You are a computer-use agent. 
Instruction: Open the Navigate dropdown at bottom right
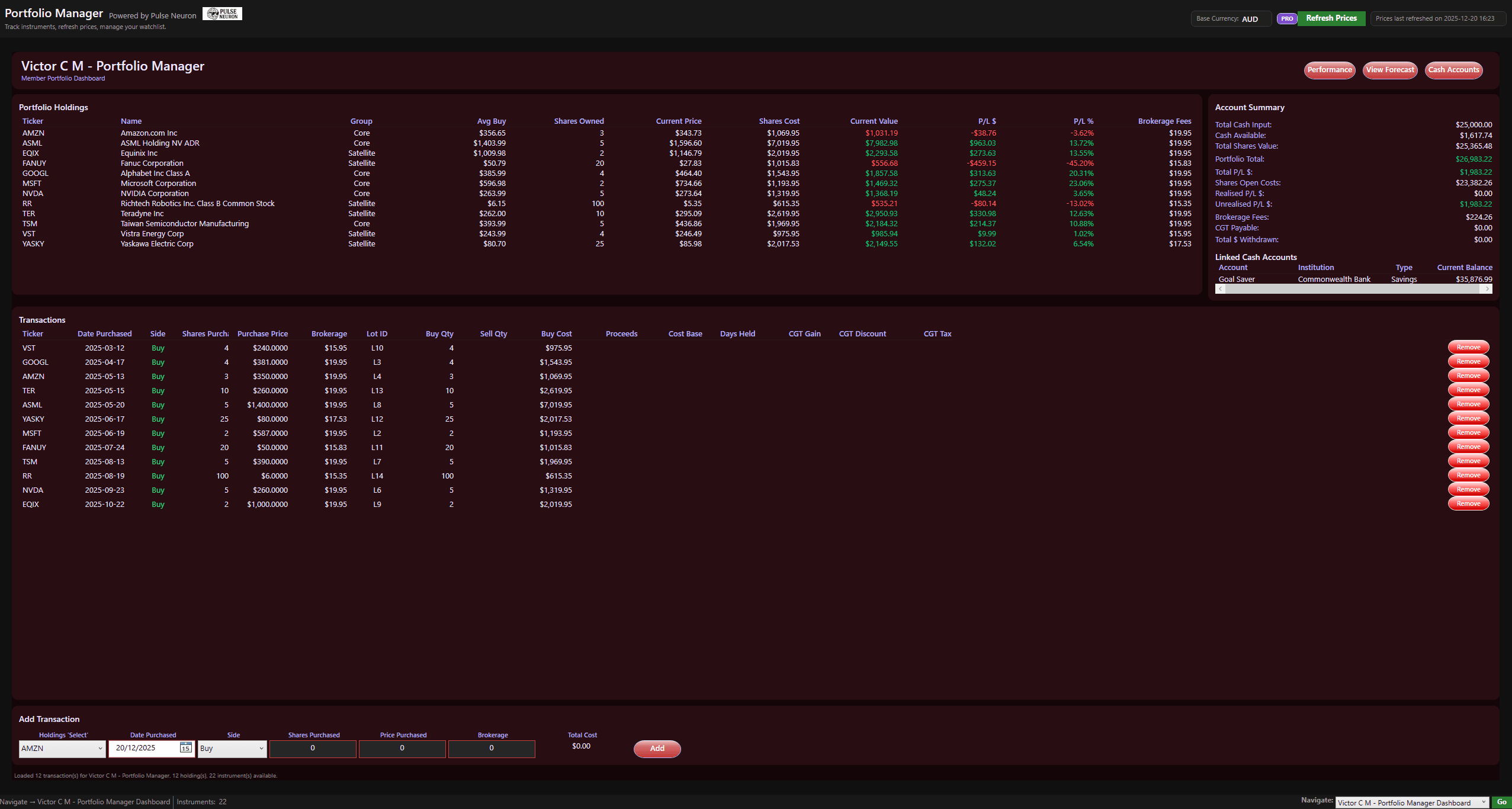click(1412, 802)
